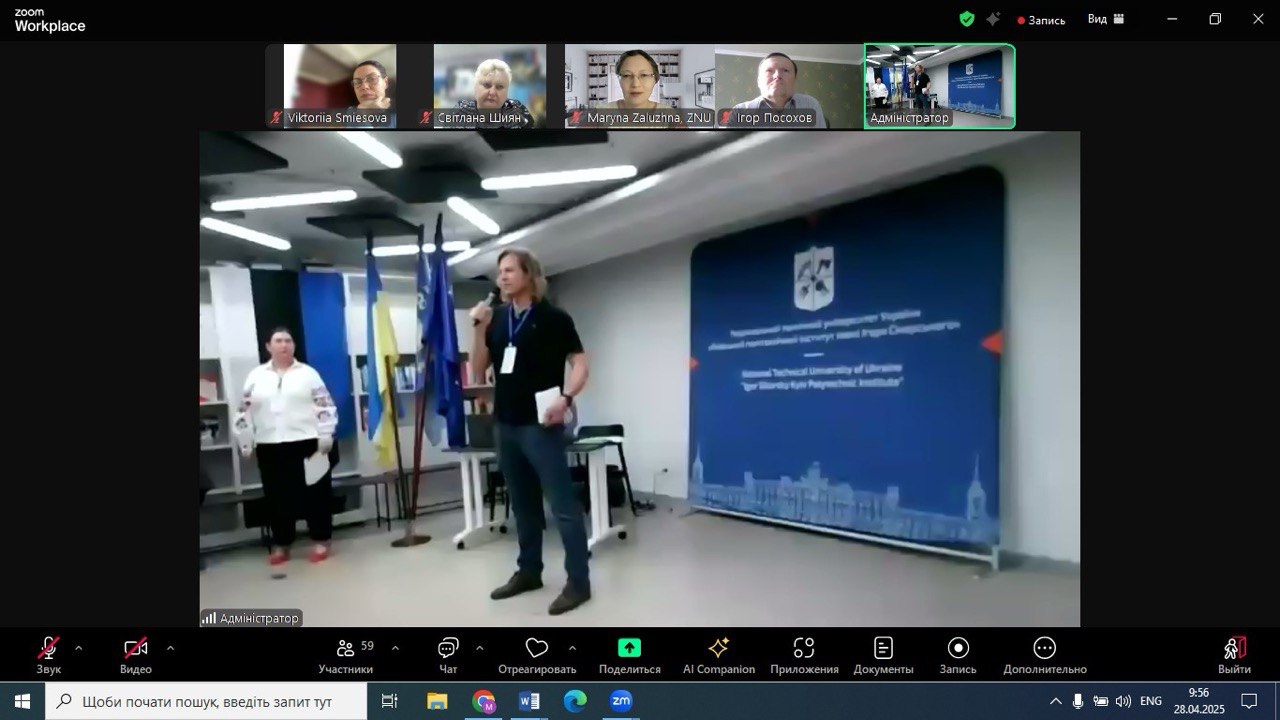Open the Приложения apps icon
The image size is (1280, 720).
803,649
